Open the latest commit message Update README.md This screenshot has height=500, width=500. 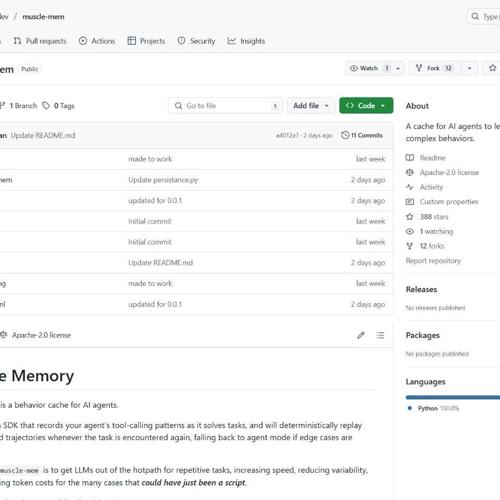(43, 135)
